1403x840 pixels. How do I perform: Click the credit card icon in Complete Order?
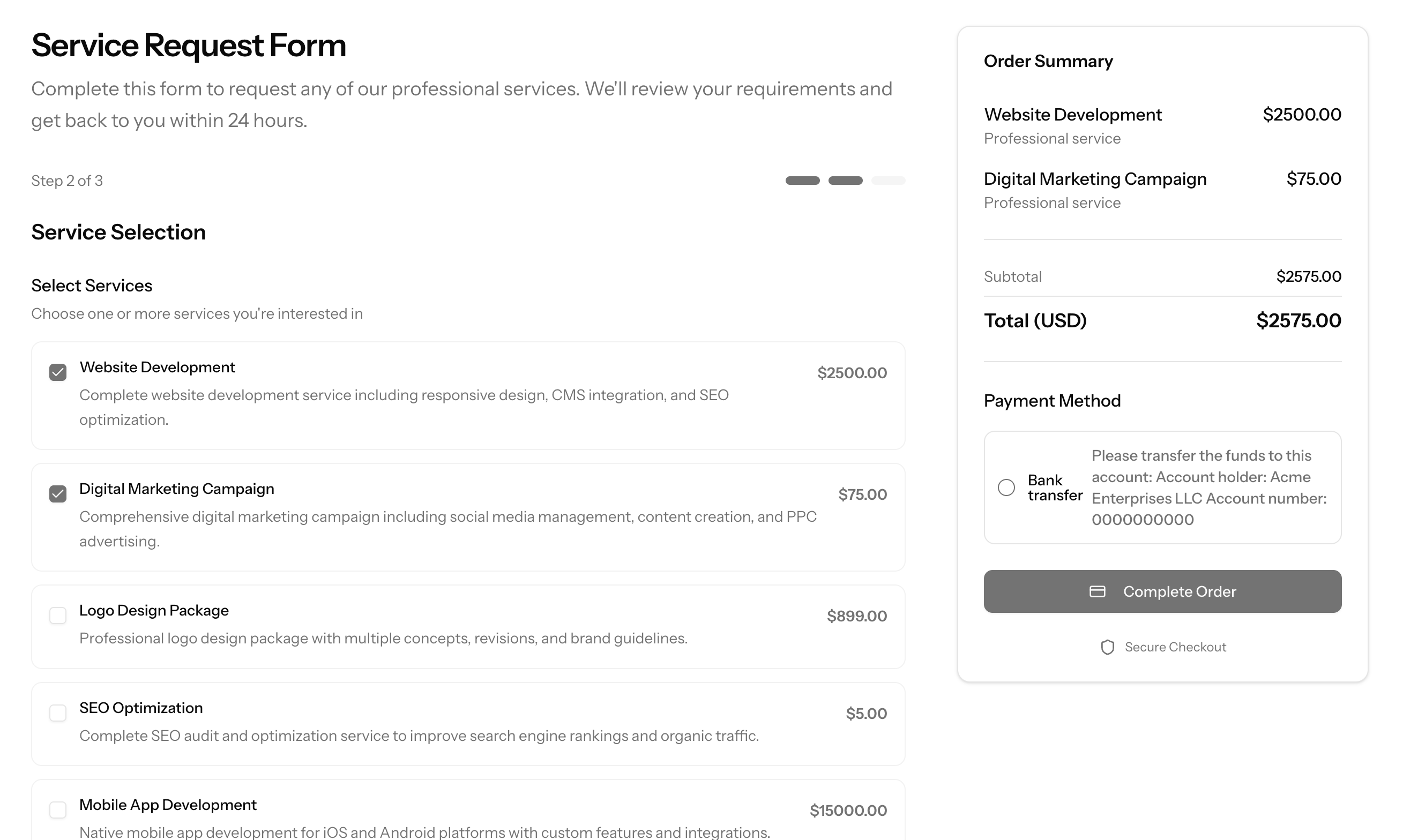[x=1097, y=591]
